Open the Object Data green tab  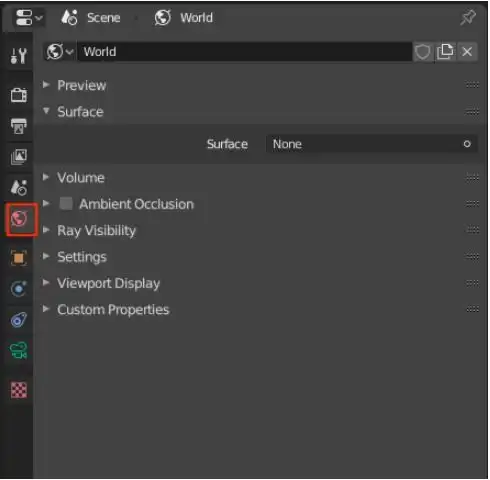[x=19, y=351]
